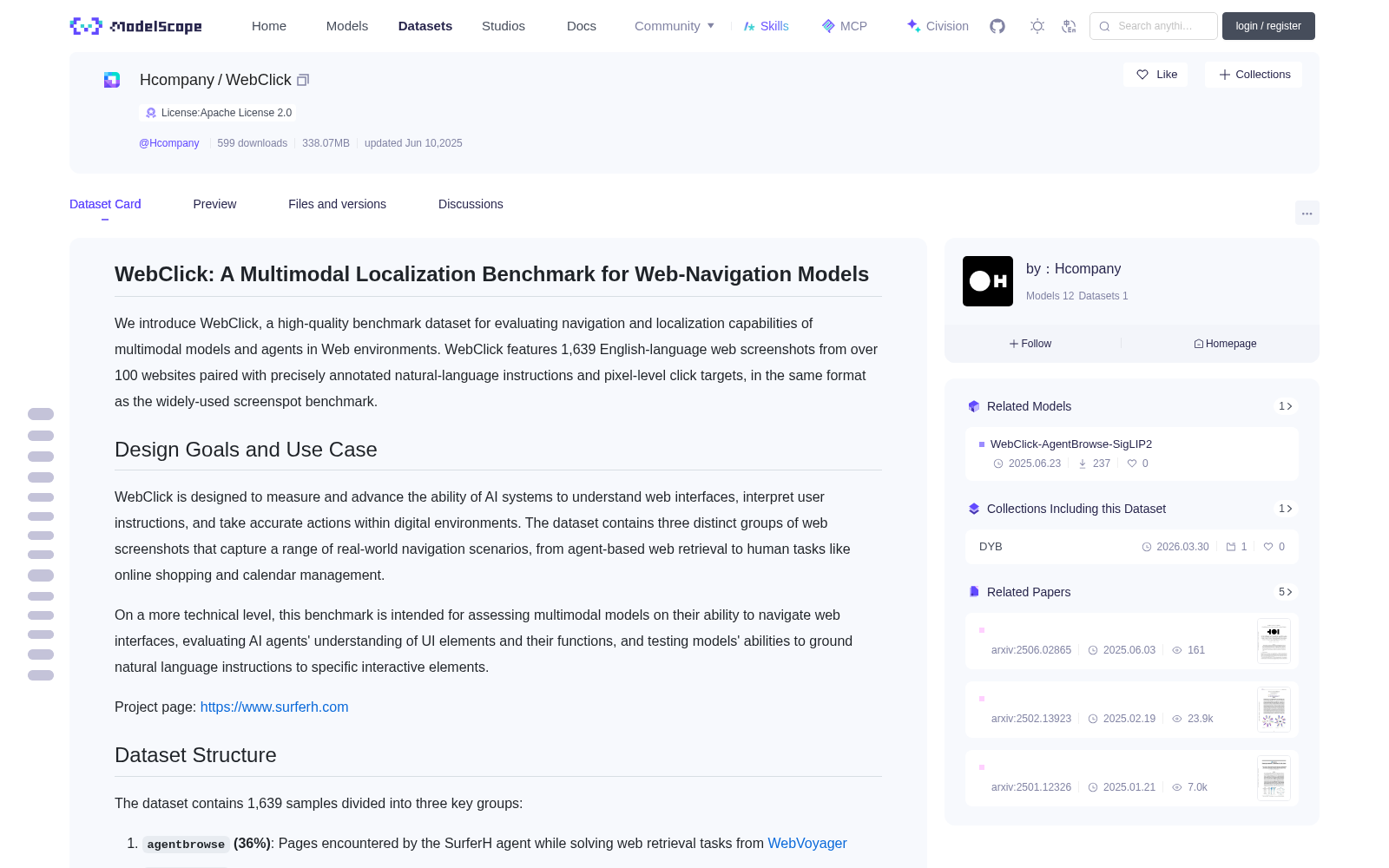Open Hcompany Homepage link
Viewport: 1389px width, 868px height.
(1225, 344)
